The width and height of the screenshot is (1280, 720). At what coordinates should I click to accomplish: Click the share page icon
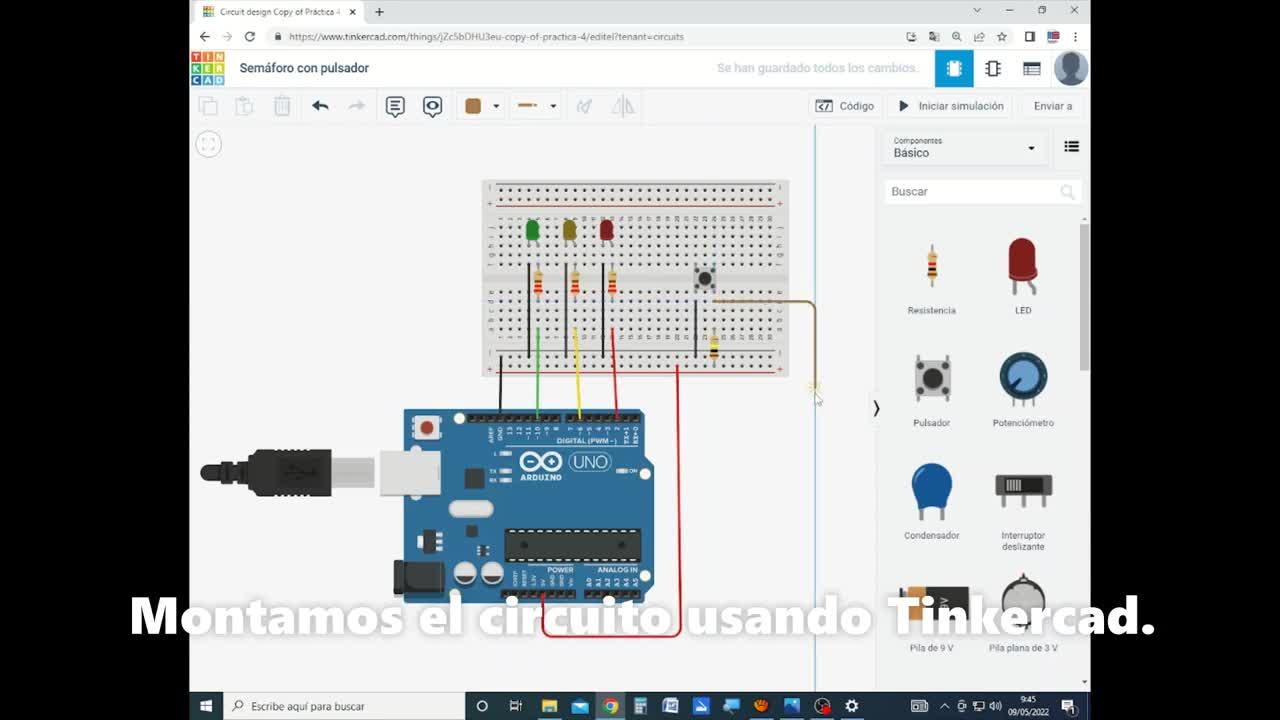click(x=979, y=36)
